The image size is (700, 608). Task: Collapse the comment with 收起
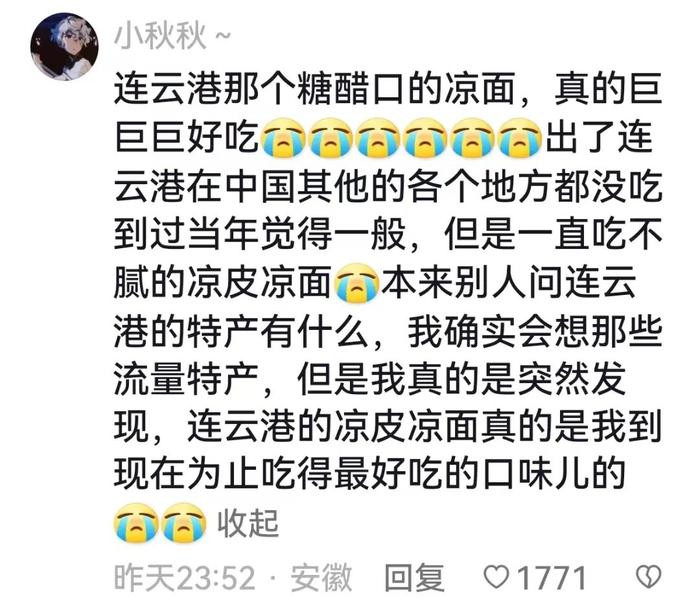(248, 523)
